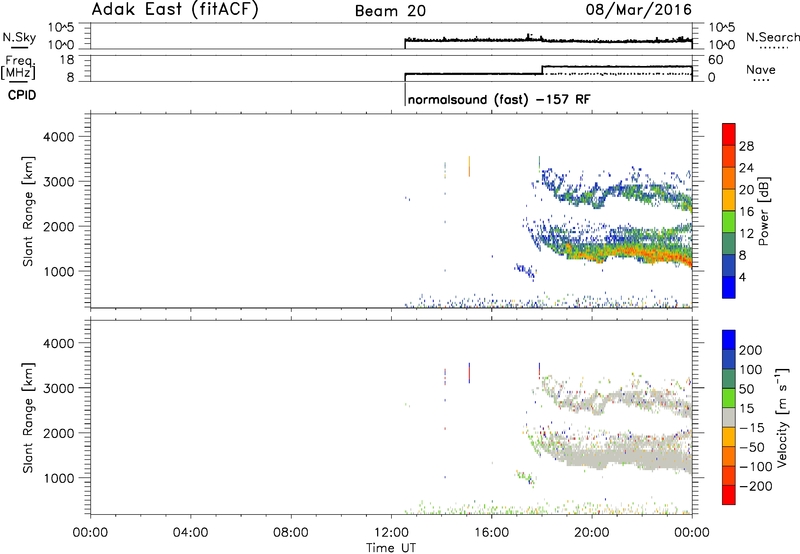
Task: Click '2000' on the velocity panel range axis
Action: 59,433
